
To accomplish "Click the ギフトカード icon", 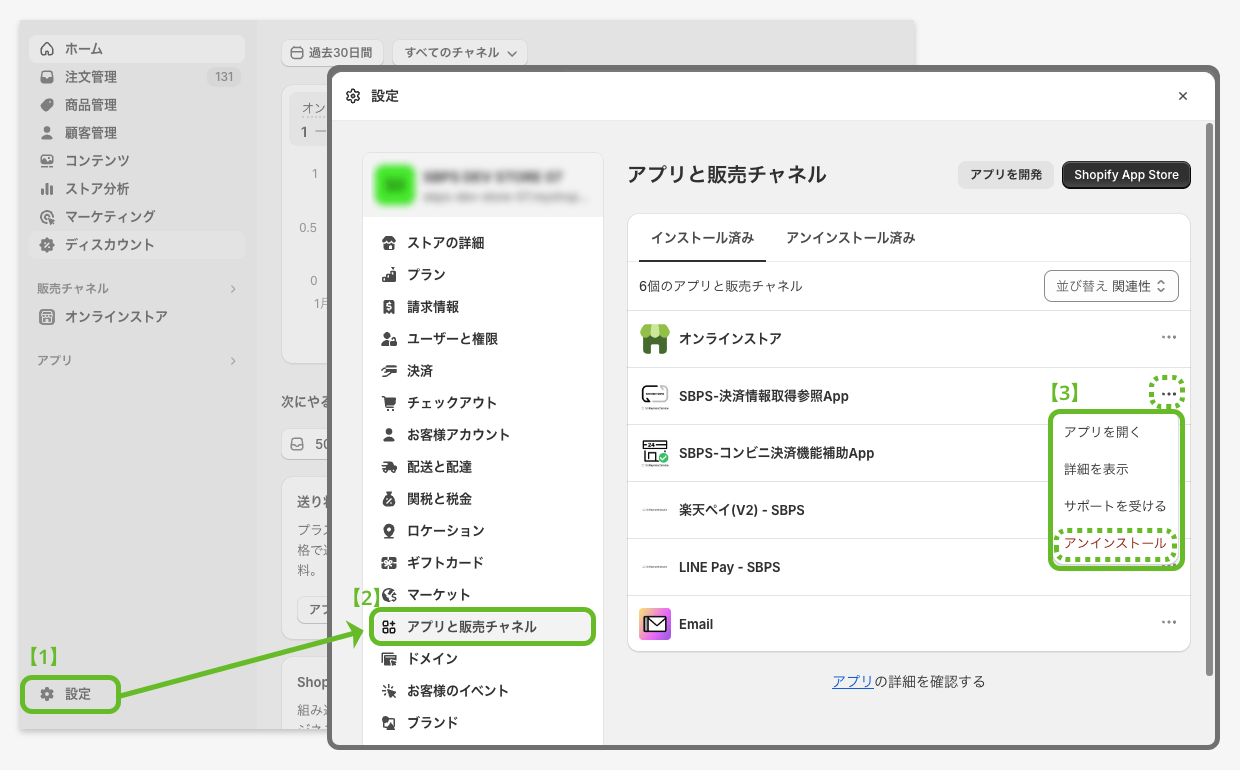I will 389,563.
